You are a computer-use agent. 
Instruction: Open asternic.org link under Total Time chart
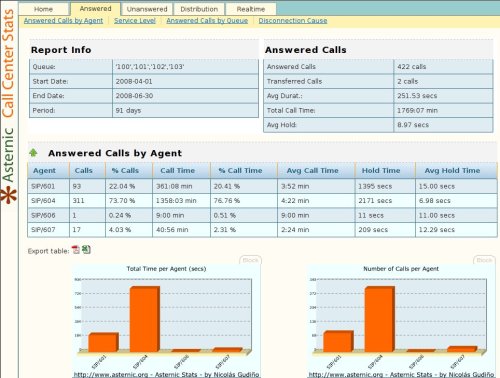click(x=166, y=374)
